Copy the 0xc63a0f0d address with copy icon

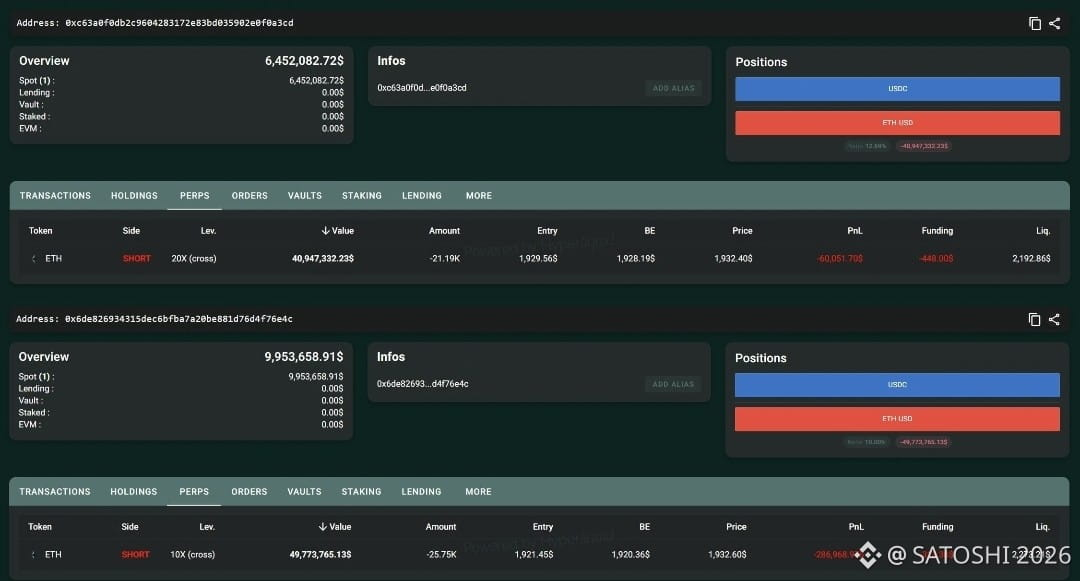(1035, 23)
